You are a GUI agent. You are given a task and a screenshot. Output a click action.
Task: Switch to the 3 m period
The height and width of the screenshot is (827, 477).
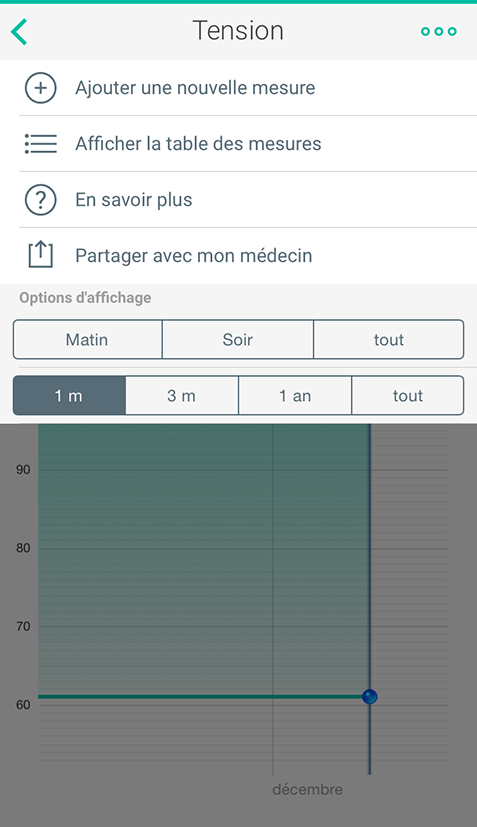(182, 396)
